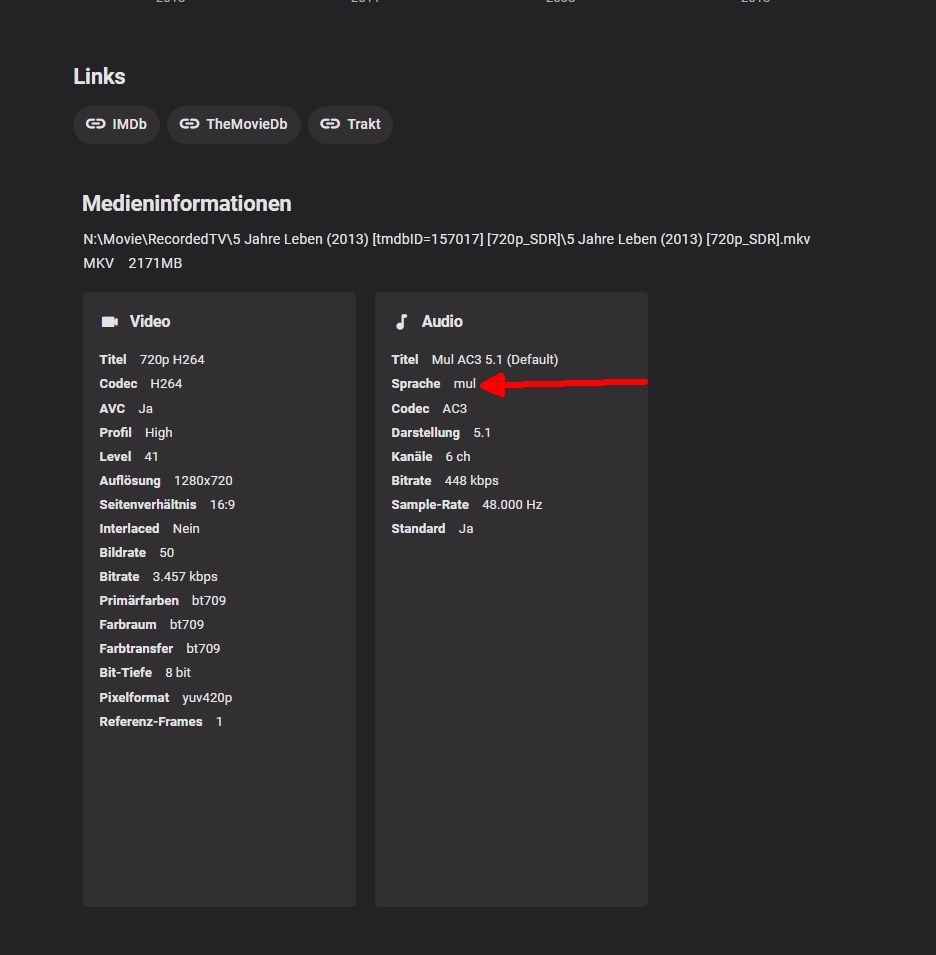936x955 pixels.
Task: Click the music note Audio icon
Action: point(402,322)
